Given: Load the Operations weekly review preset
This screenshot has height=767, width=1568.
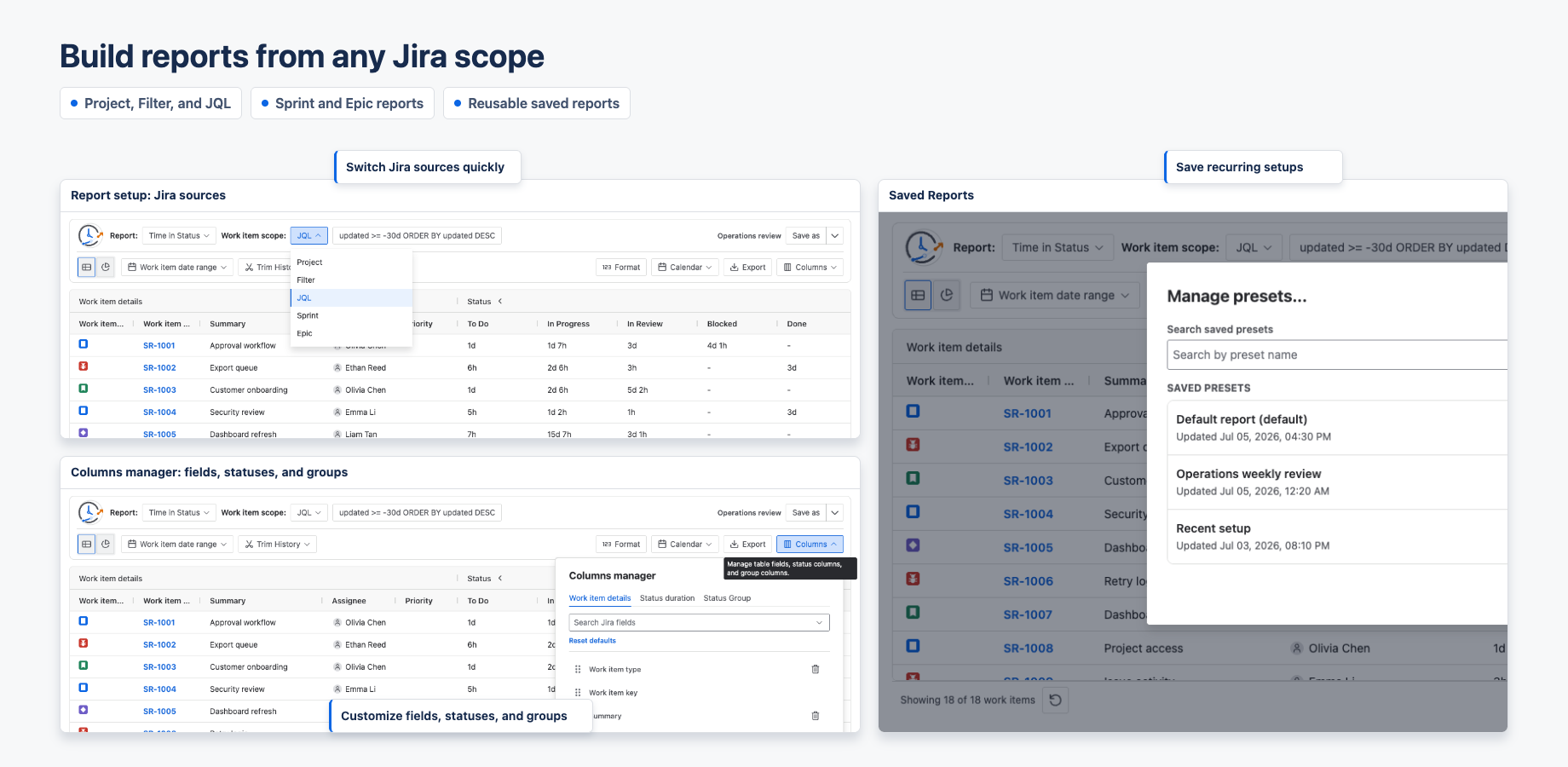Looking at the screenshot, I should 1337,482.
